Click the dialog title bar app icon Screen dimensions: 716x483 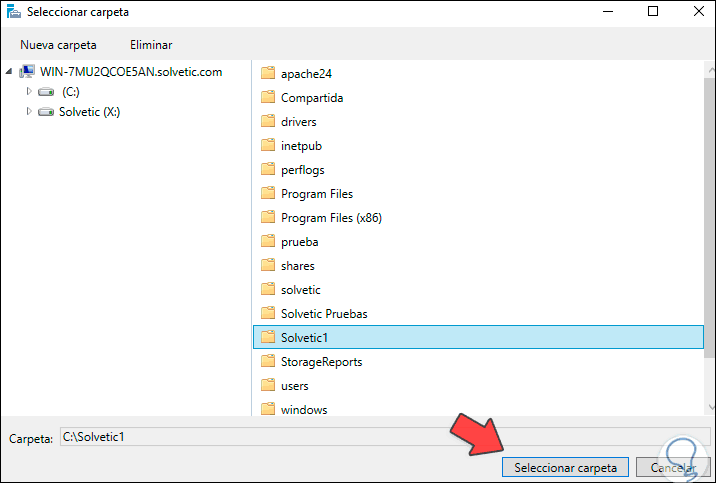point(14,11)
